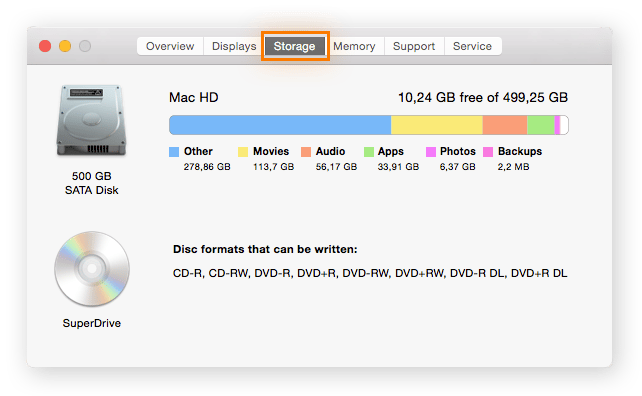
Task: Click the 500 GB SATA Disk hard drive icon
Action: pyautogui.click(x=91, y=120)
